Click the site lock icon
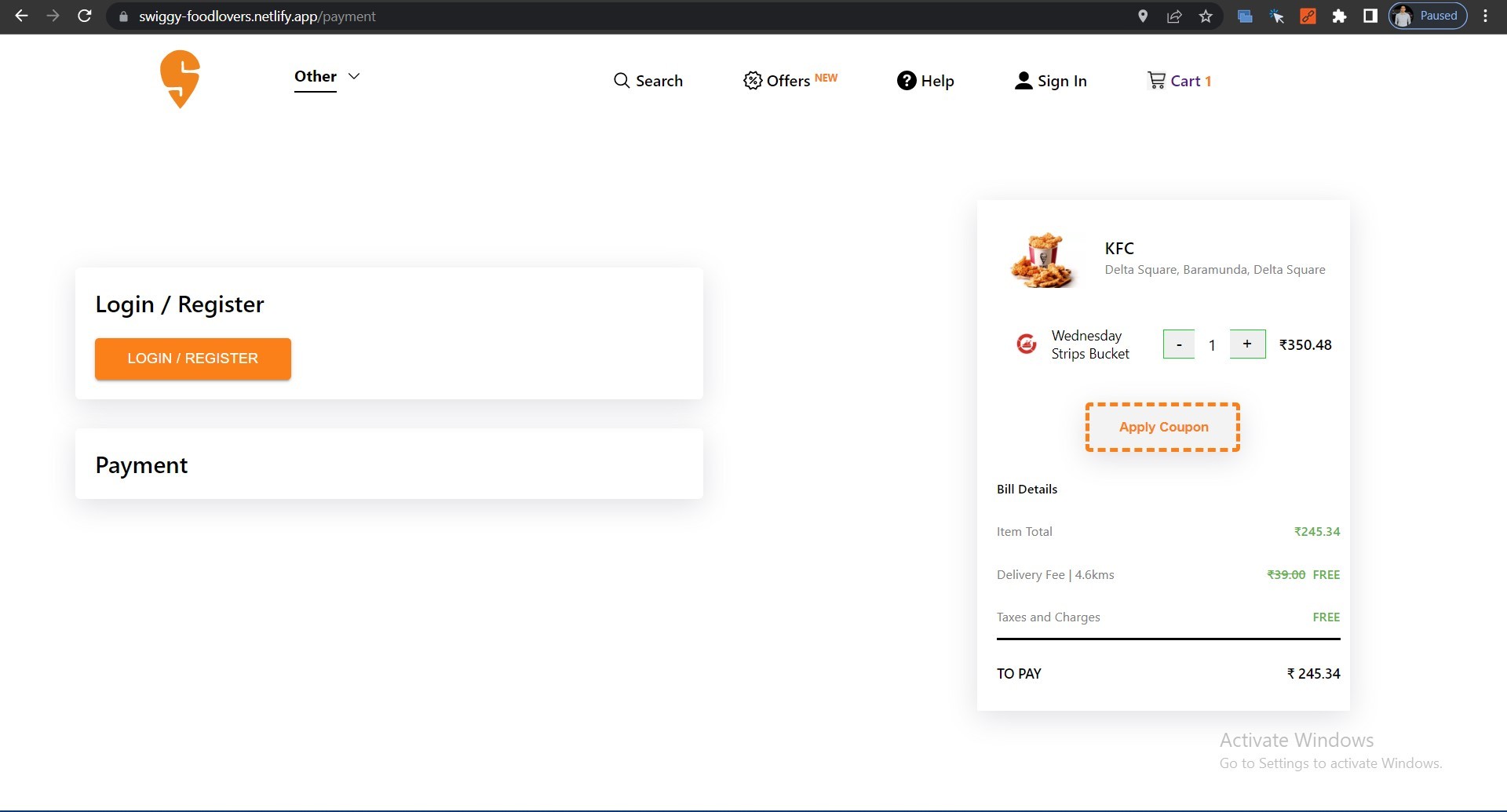The height and width of the screenshot is (812, 1507). click(123, 16)
